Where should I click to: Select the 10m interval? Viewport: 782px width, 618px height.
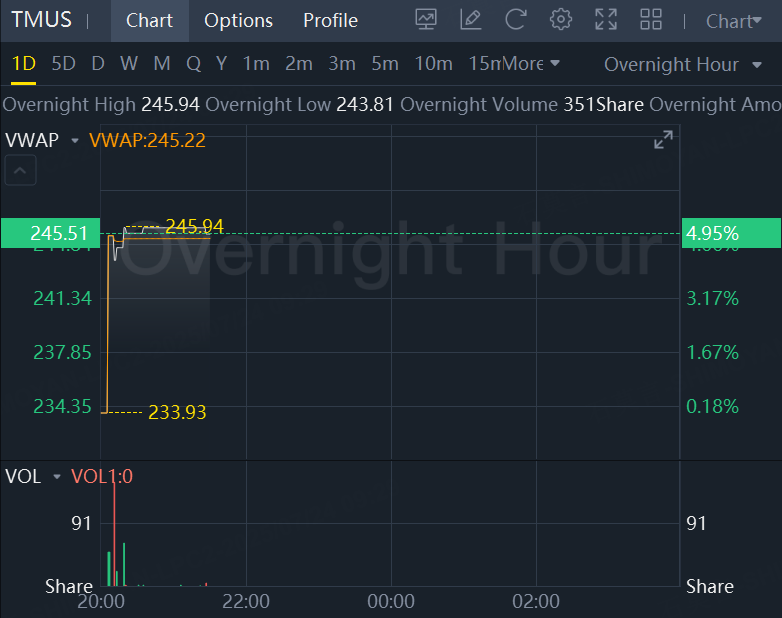pos(433,64)
